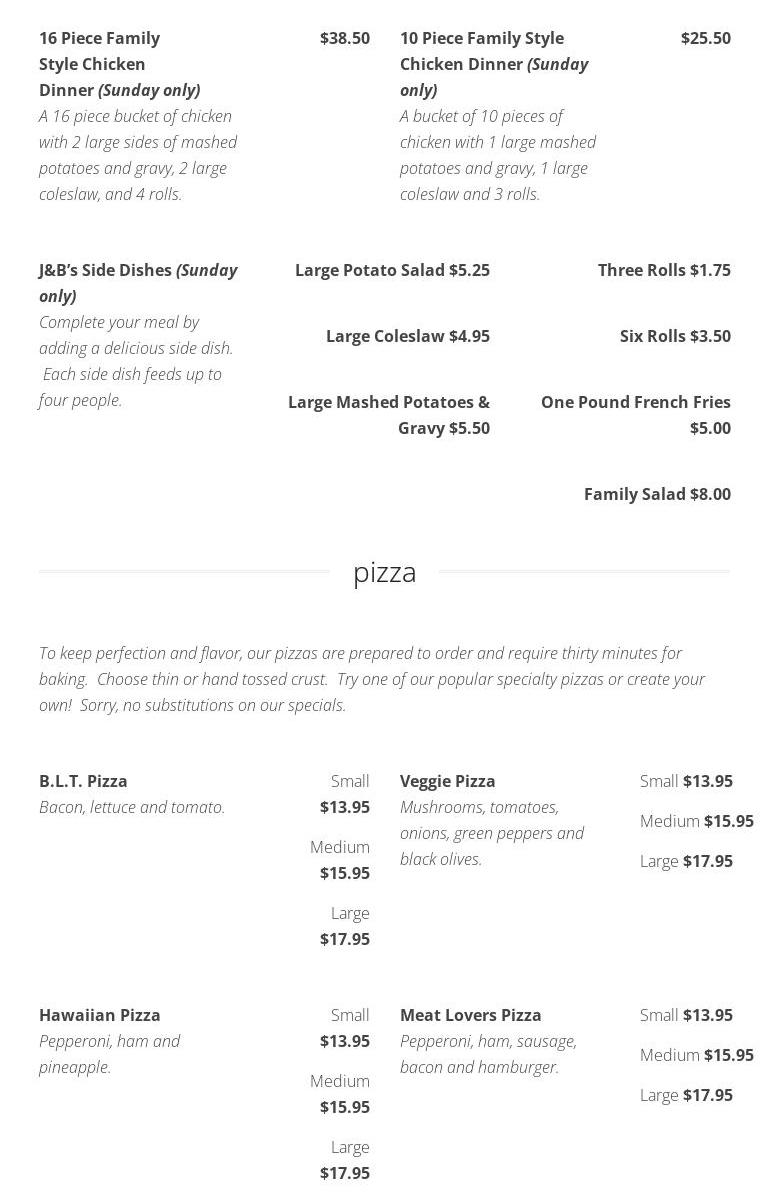Click the $38.50 price

[x=344, y=38]
